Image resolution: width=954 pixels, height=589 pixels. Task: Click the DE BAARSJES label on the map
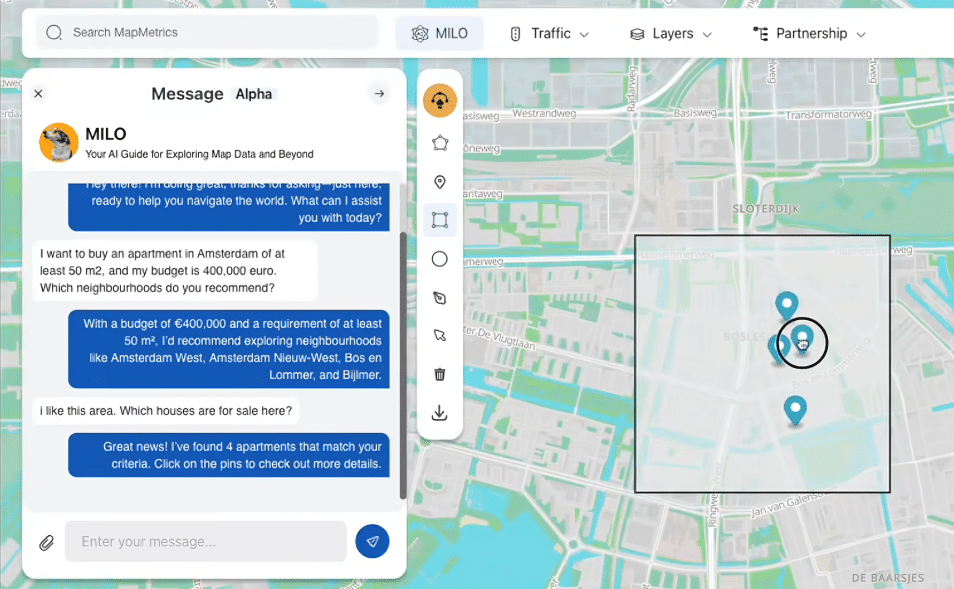(x=888, y=577)
